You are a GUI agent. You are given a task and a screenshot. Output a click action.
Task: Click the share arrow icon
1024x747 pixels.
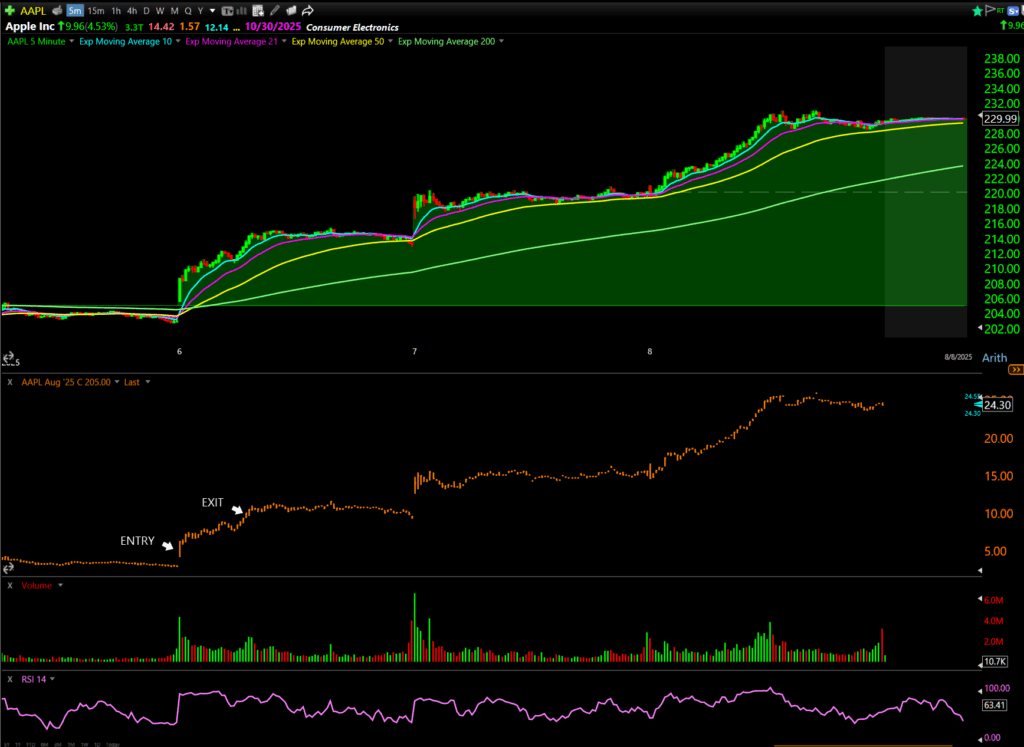308,10
